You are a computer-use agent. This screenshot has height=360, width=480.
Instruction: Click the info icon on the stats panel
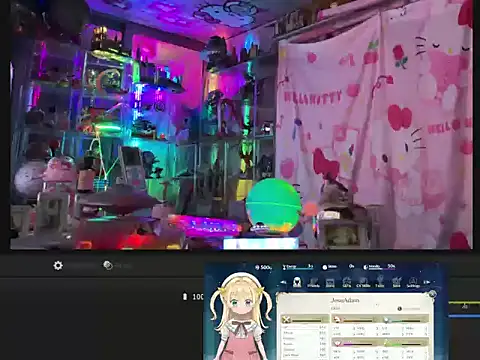[399, 309]
